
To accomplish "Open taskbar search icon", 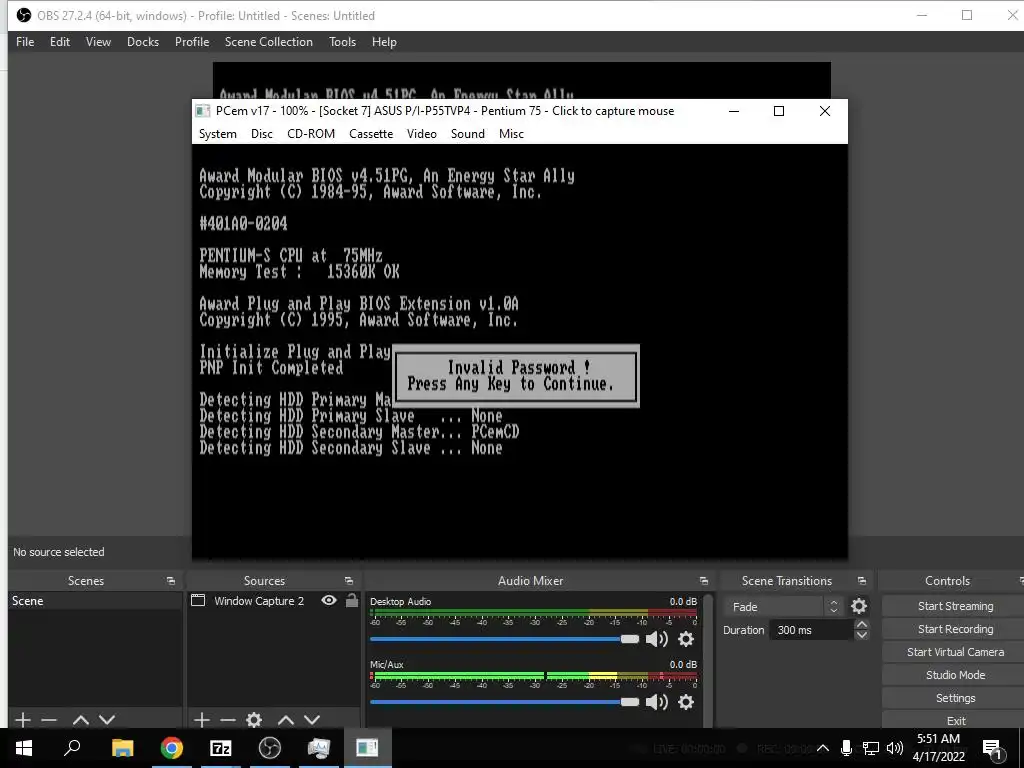I will (72, 748).
